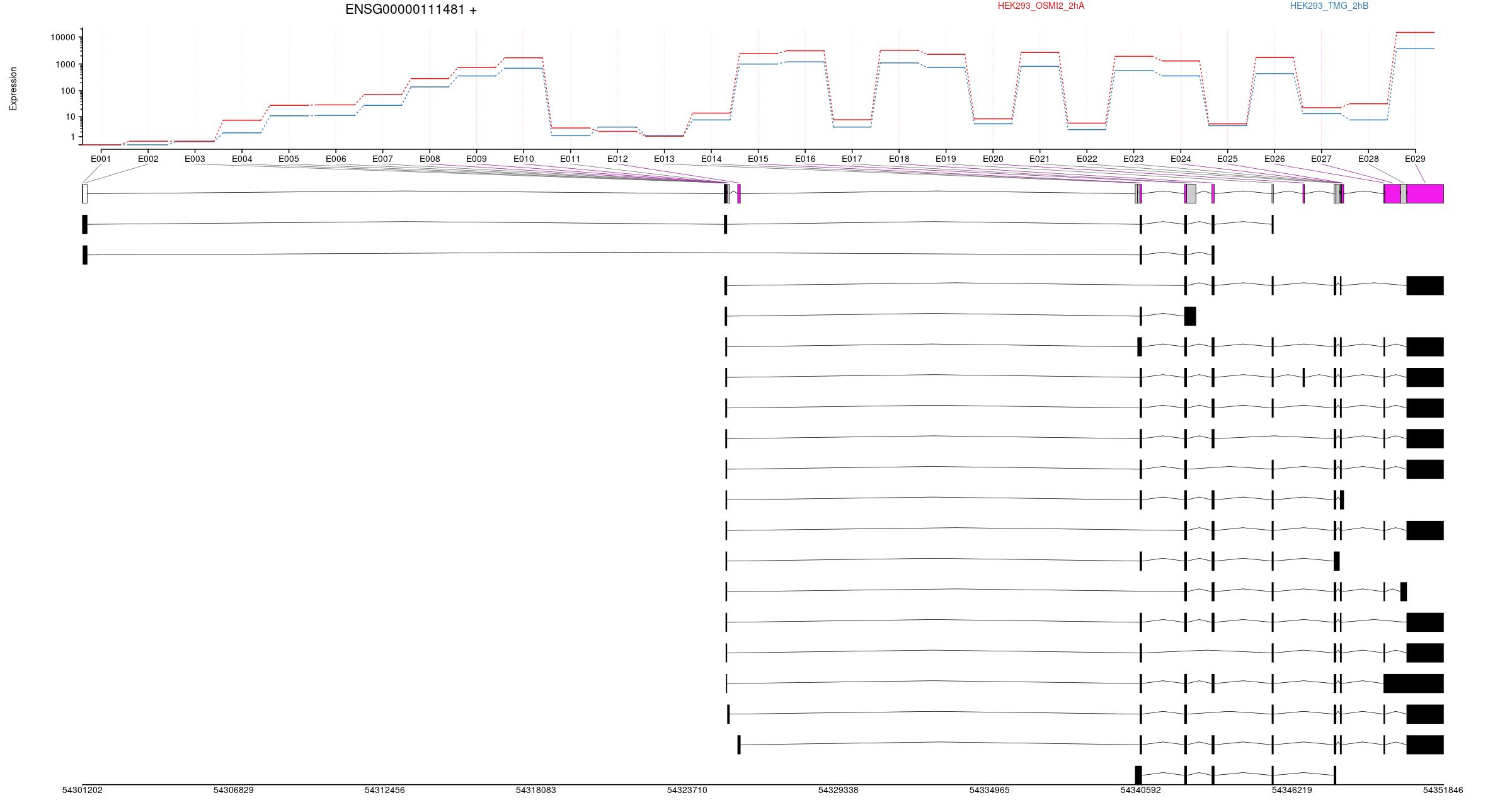Click genomic coordinate 54329338
1512x800 pixels.
point(838,790)
